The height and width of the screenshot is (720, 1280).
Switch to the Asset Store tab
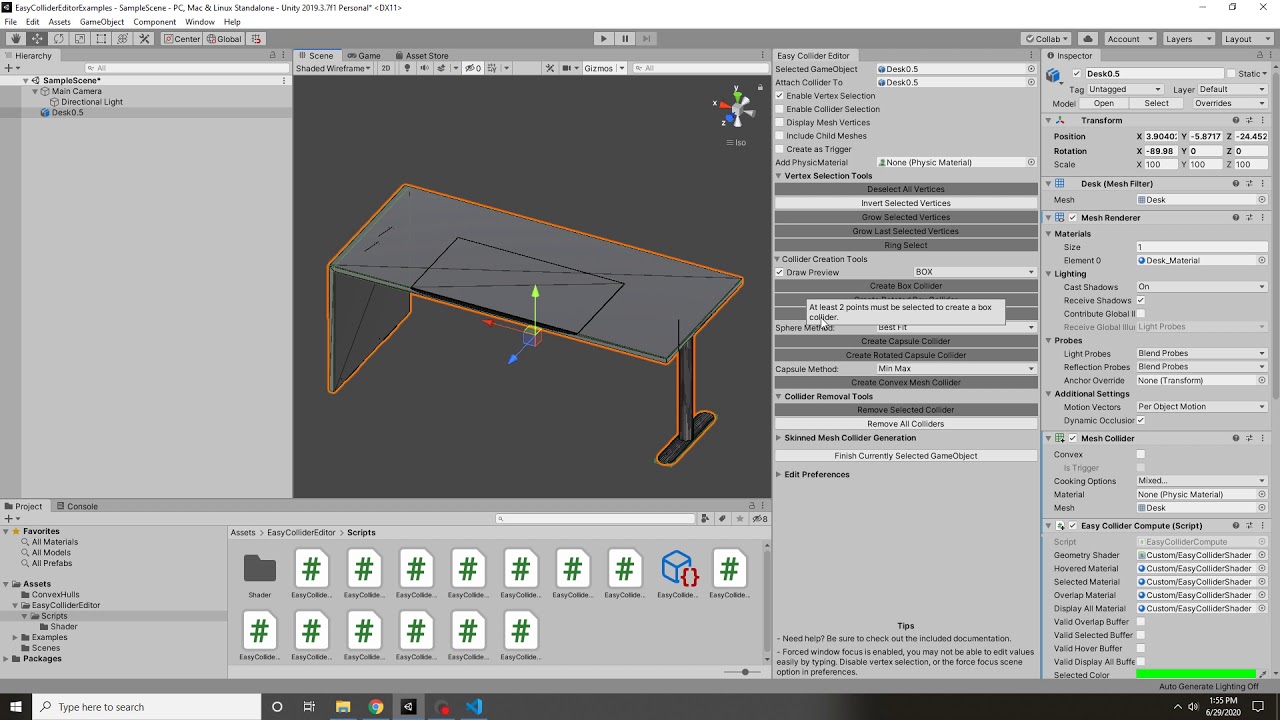[422, 56]
